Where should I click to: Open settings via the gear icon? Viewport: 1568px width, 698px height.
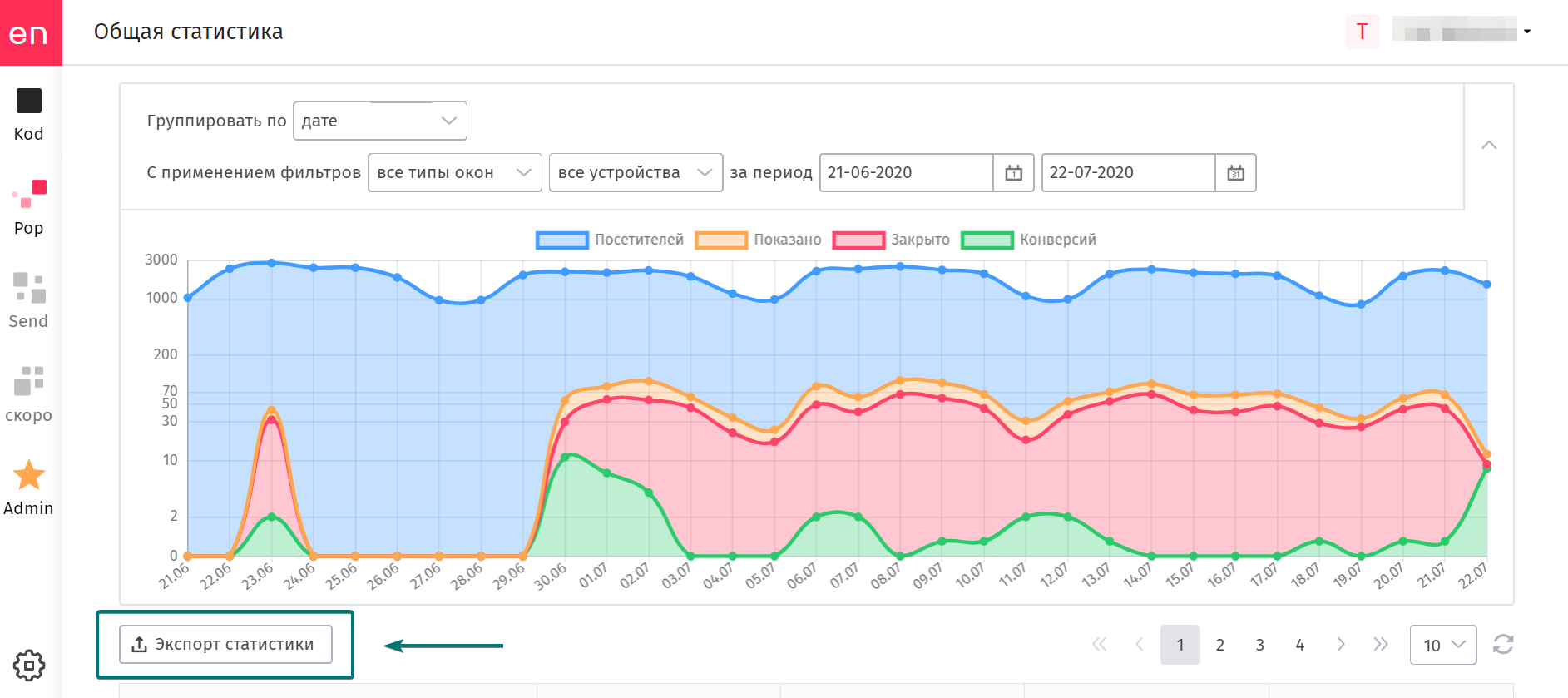click(x=29, y=666)
